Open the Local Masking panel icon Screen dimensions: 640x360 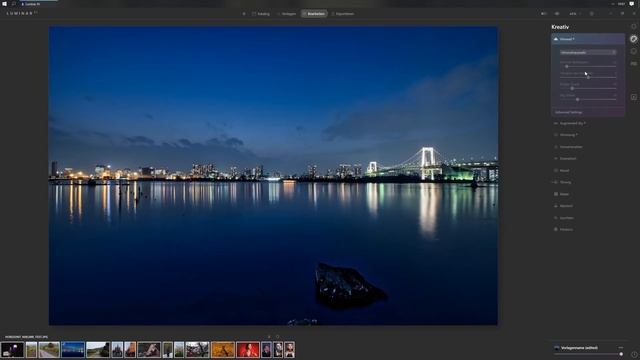pos(633,97)
